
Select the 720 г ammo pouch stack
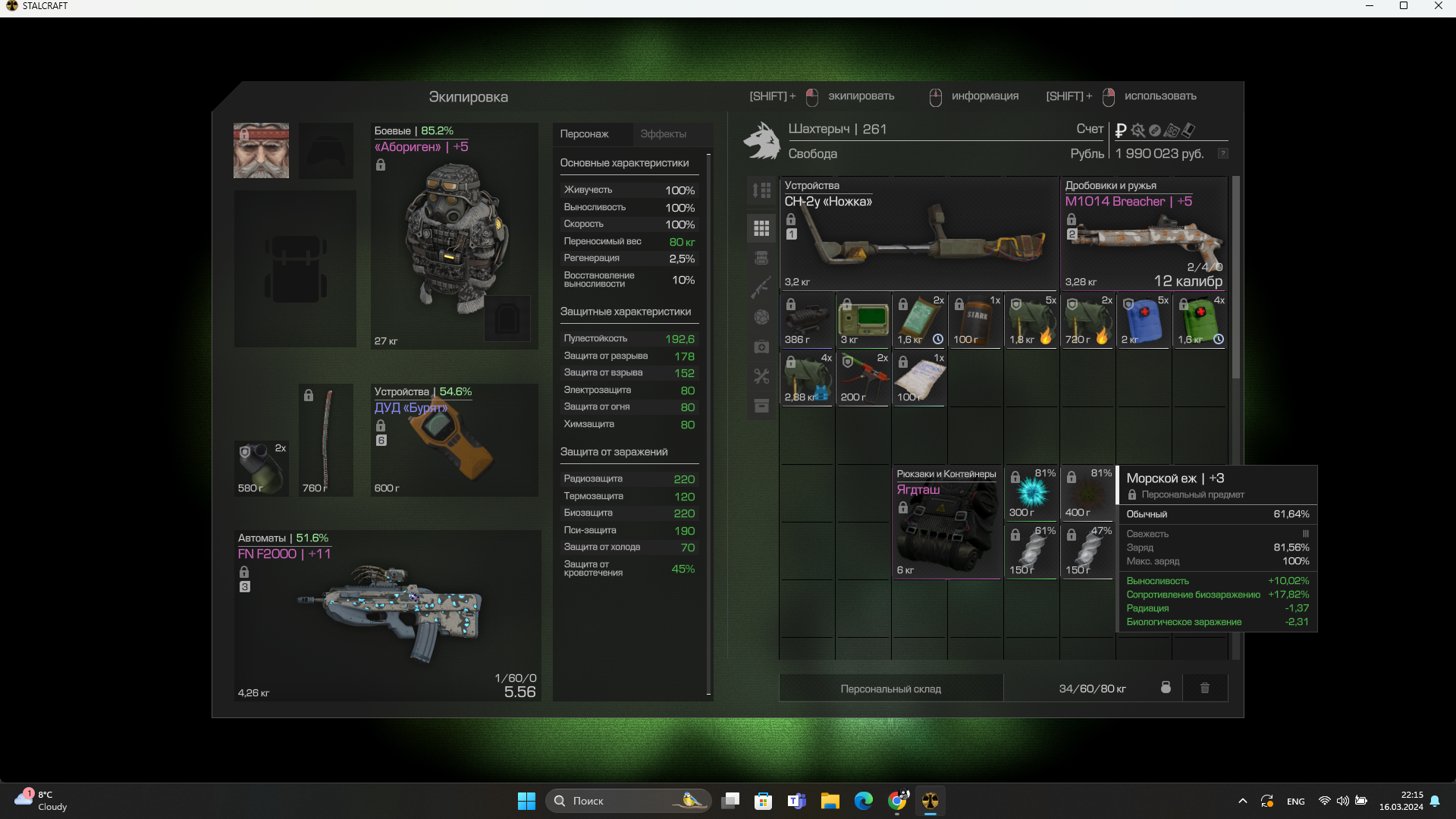point(1087,320)
